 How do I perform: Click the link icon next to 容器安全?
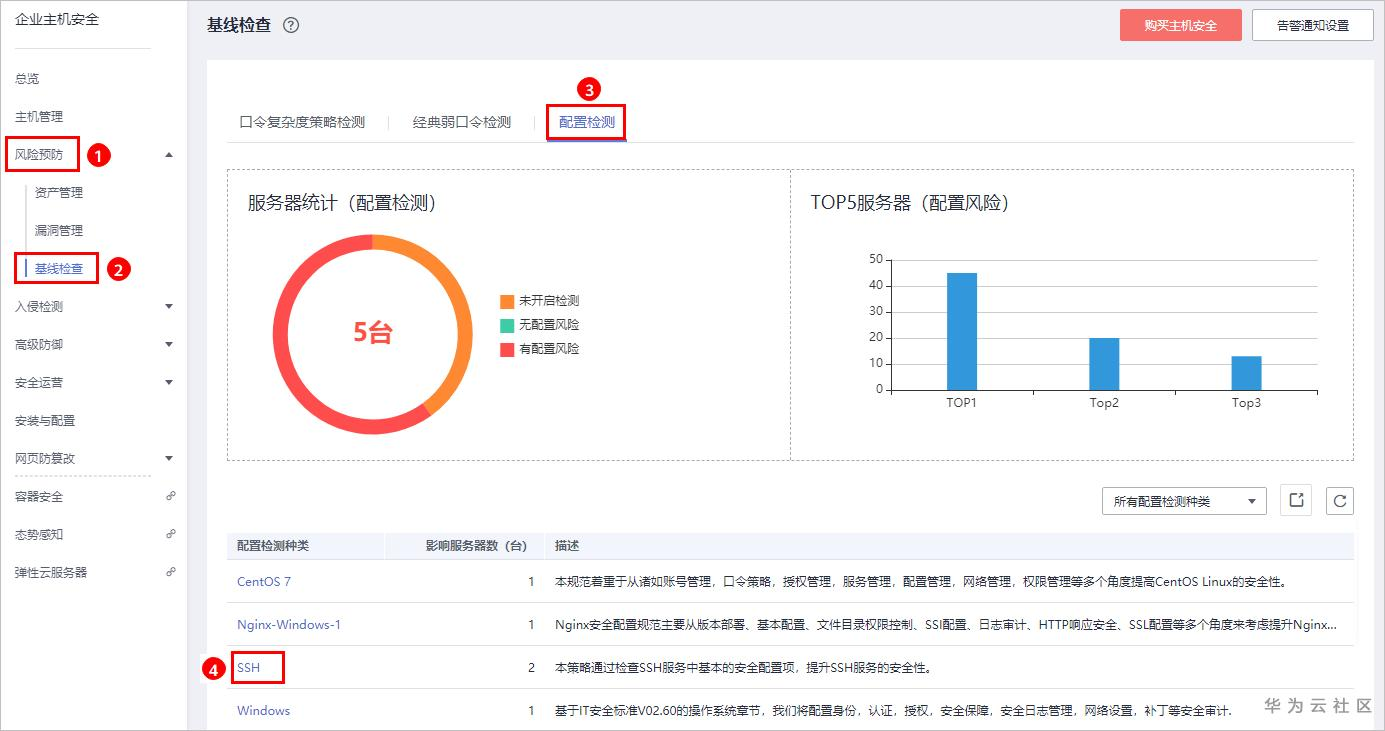coord(170,496)
